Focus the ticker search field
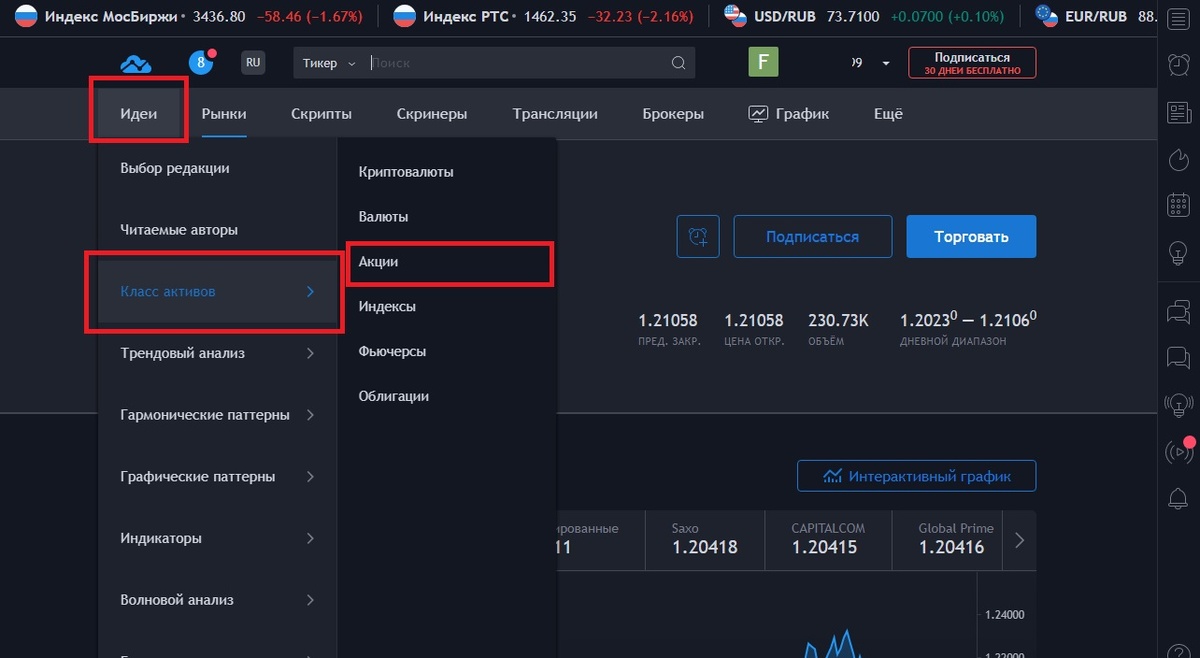1200x658 pixels. (x=515, y=63)
